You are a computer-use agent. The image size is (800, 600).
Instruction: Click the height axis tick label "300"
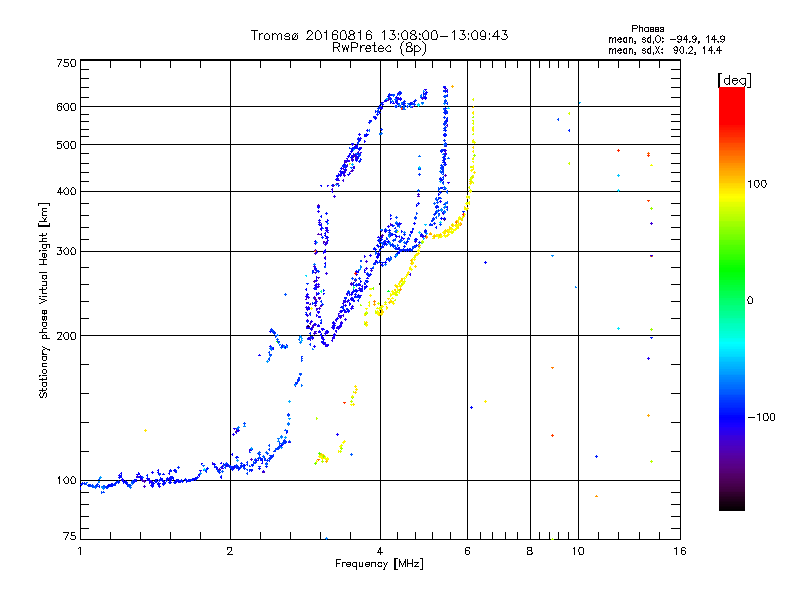66,252
